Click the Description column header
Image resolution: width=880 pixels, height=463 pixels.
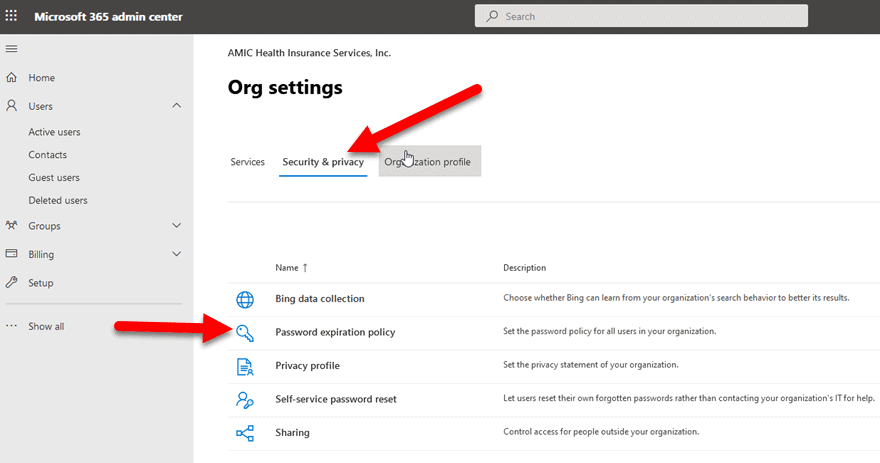[525, 268]
